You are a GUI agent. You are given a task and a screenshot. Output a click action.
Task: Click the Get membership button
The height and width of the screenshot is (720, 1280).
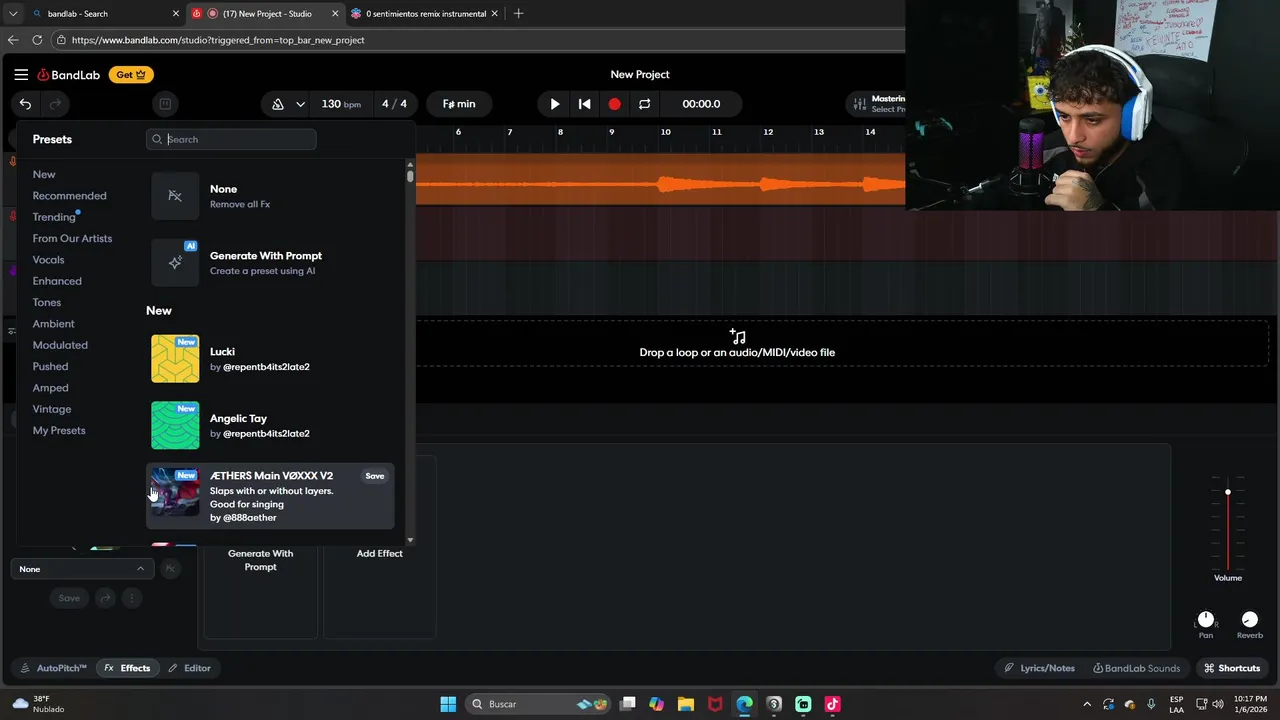coord(131,74)
